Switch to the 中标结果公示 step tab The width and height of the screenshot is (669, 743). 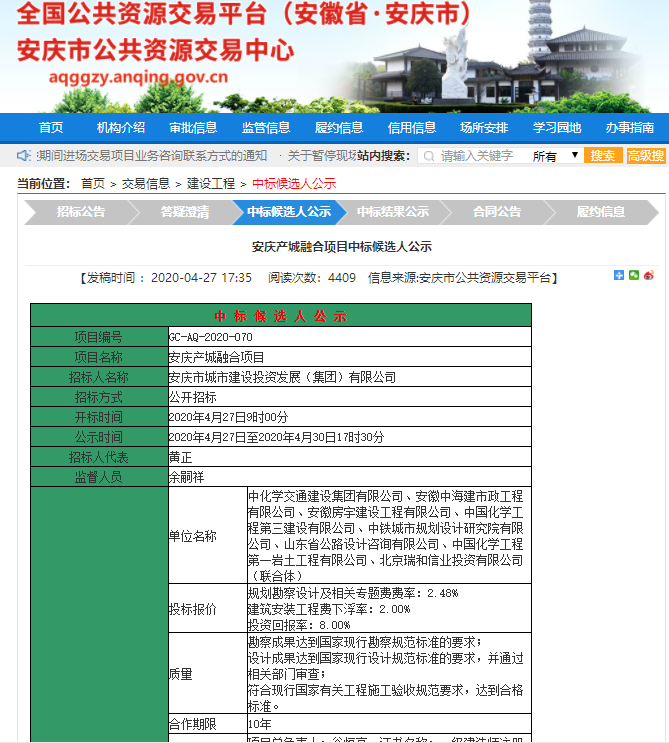(x=393, y=212)
